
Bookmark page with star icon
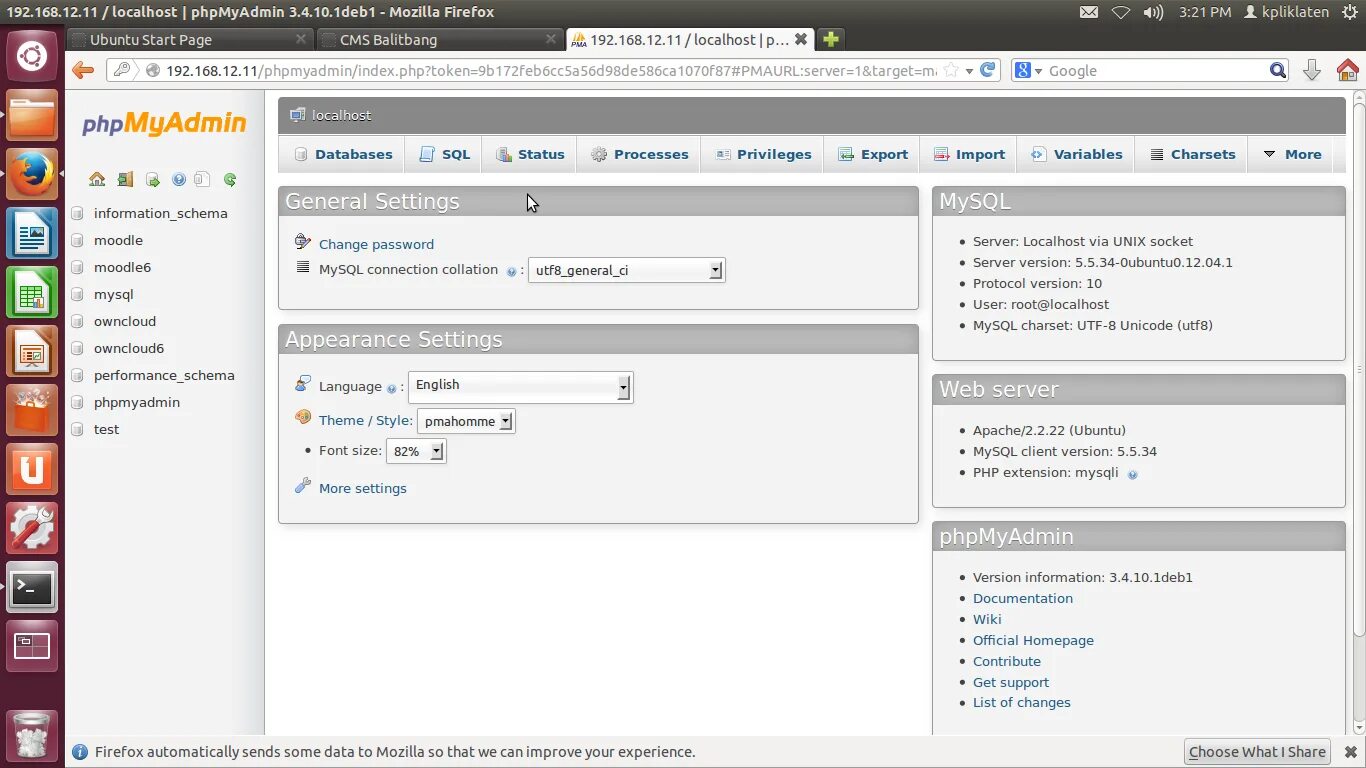click(951, 70)
